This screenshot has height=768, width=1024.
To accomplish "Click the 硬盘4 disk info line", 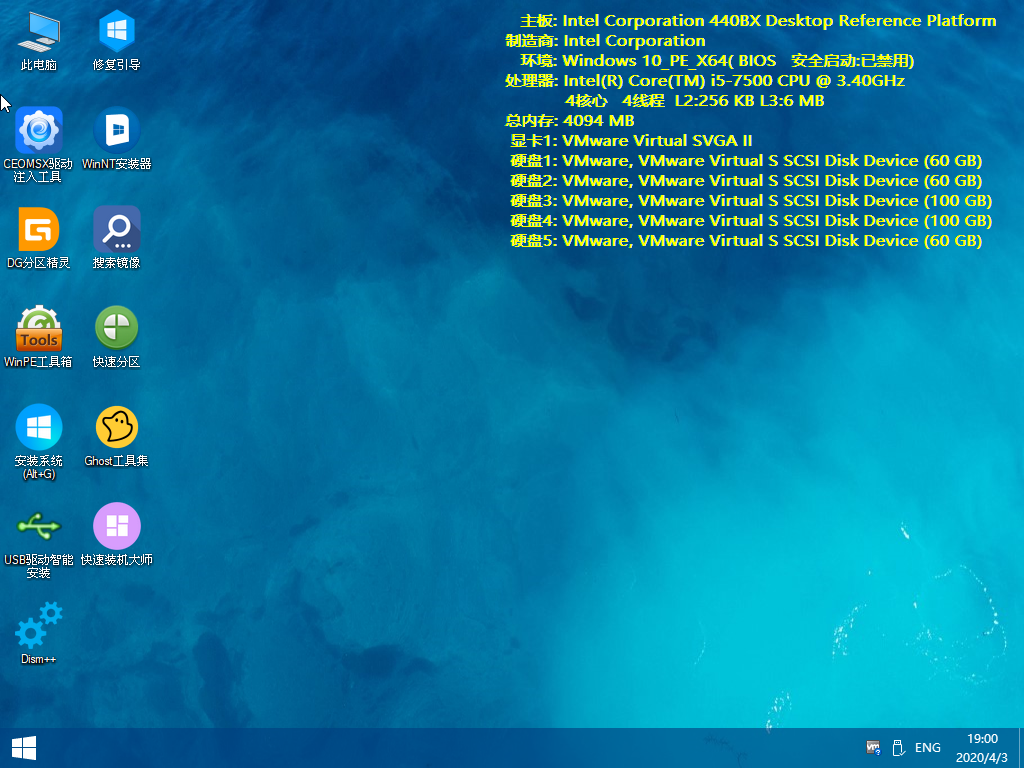I will pyautogui.click(x=751, y=221).
